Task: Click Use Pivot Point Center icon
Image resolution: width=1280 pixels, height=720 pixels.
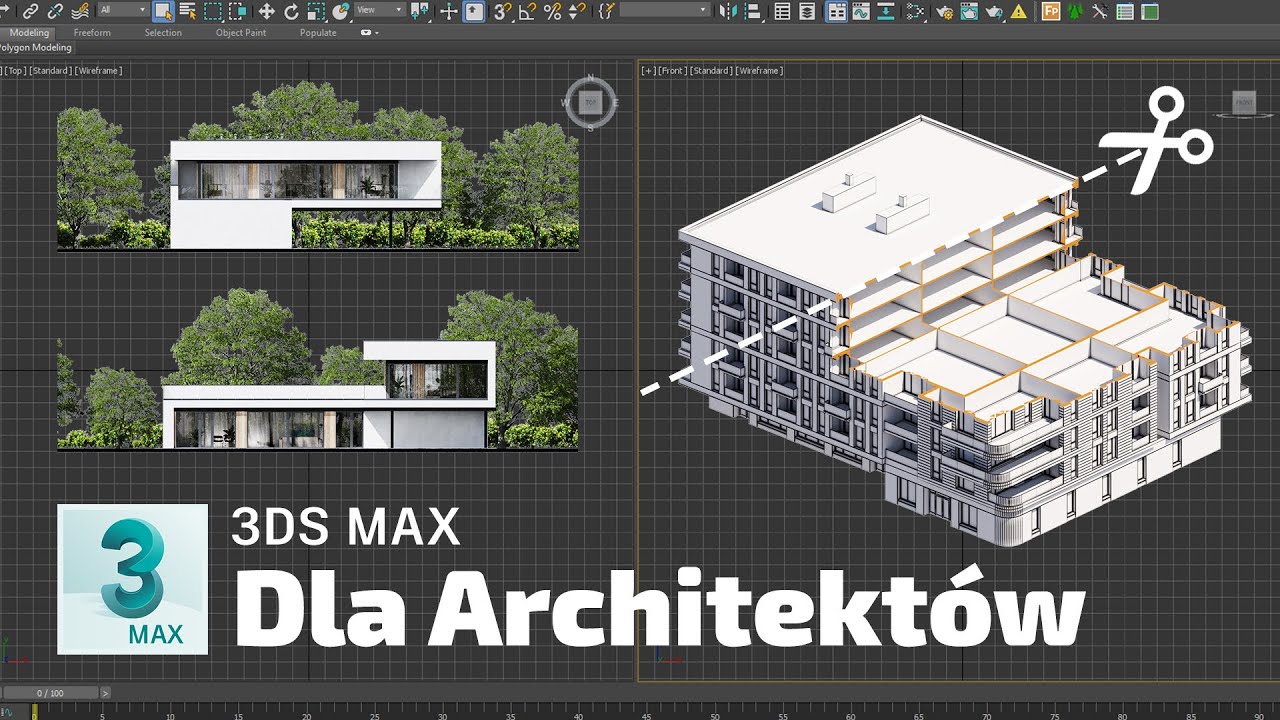Action: (x=420, y=11)
